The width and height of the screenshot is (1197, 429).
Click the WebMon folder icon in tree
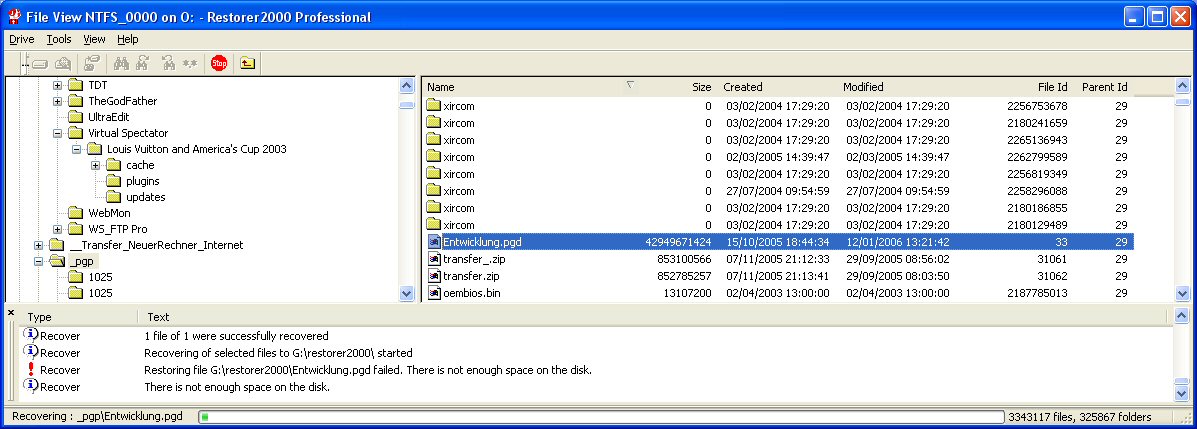(x=75, y=213)
